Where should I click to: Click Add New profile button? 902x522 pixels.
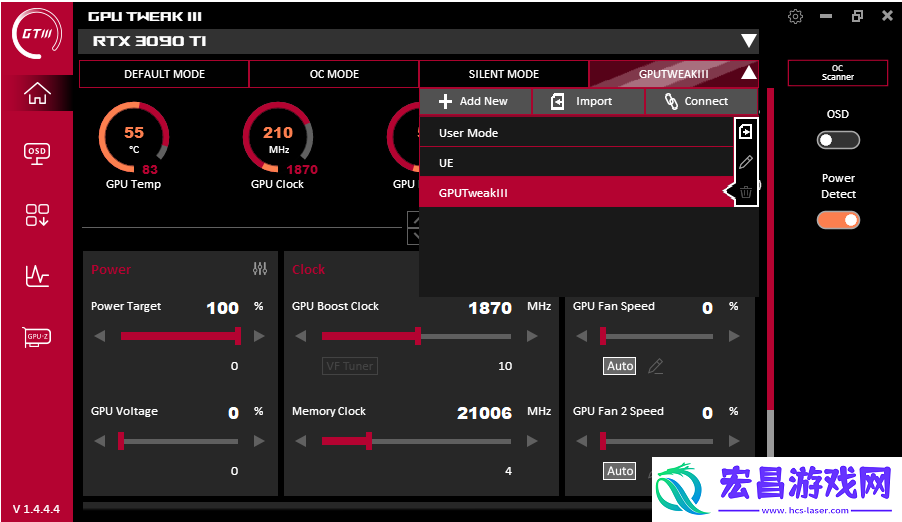pos(475,101)
